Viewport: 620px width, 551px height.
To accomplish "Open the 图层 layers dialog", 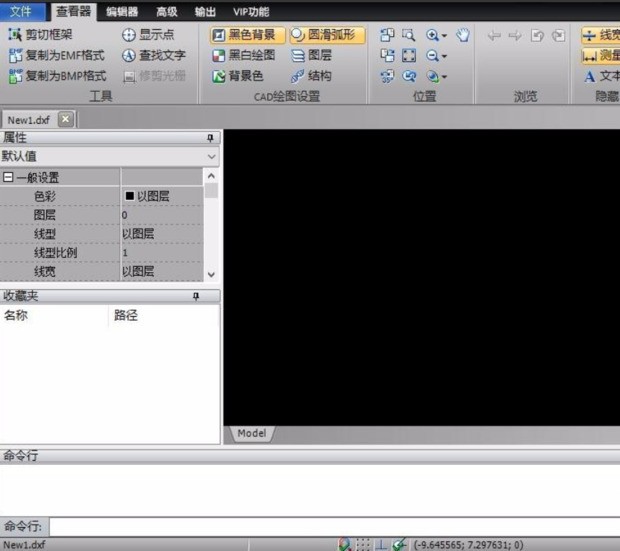I will [x=311, y=55].
